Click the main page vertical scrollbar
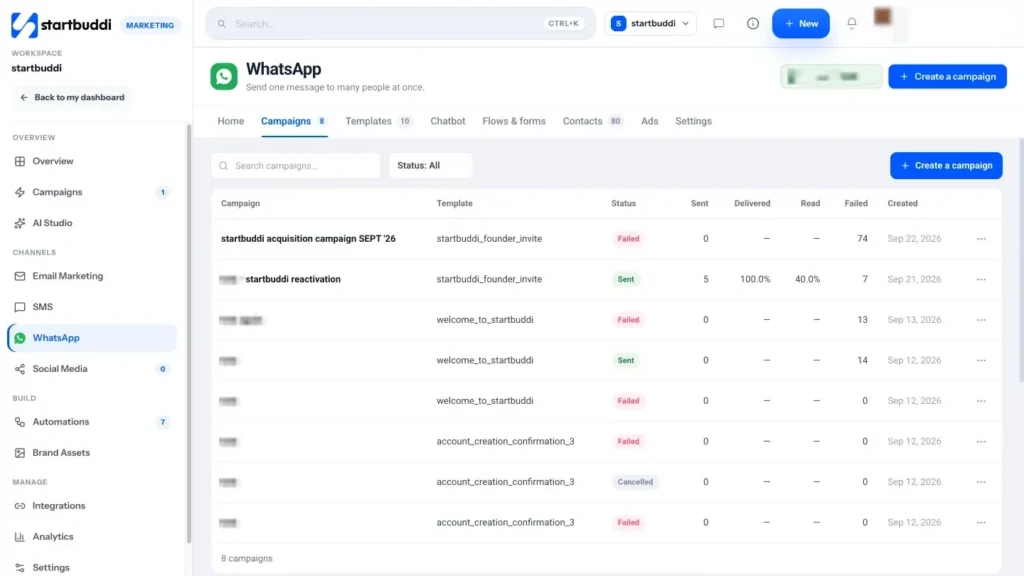1024x576 pixels. (1021, 260)
